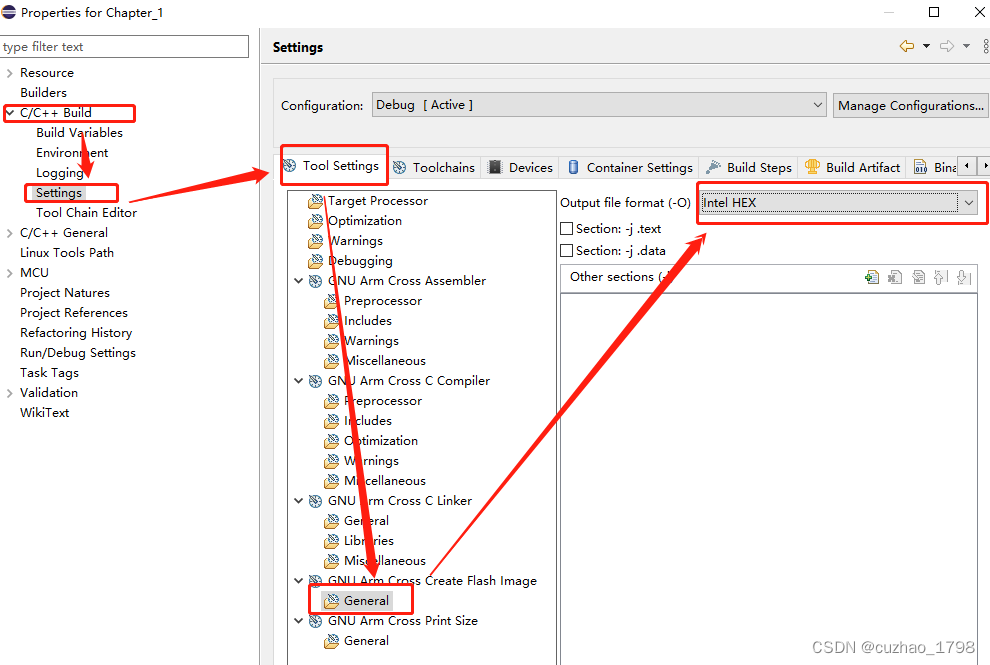990x665 pixels.
Task: Switch to the Container Settings tab
Action: tap(630, 167)
